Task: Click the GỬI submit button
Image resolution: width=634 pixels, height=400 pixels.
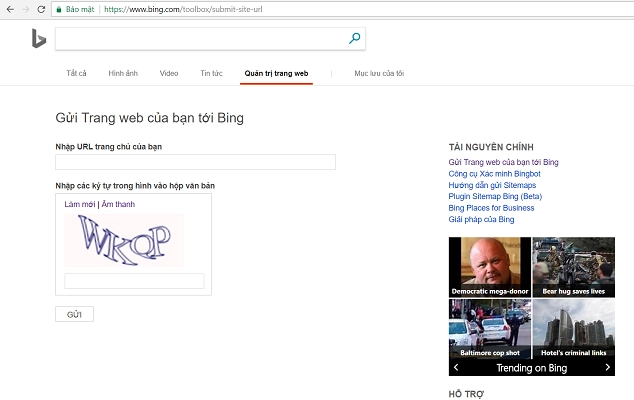Action: tap(74, 314)
